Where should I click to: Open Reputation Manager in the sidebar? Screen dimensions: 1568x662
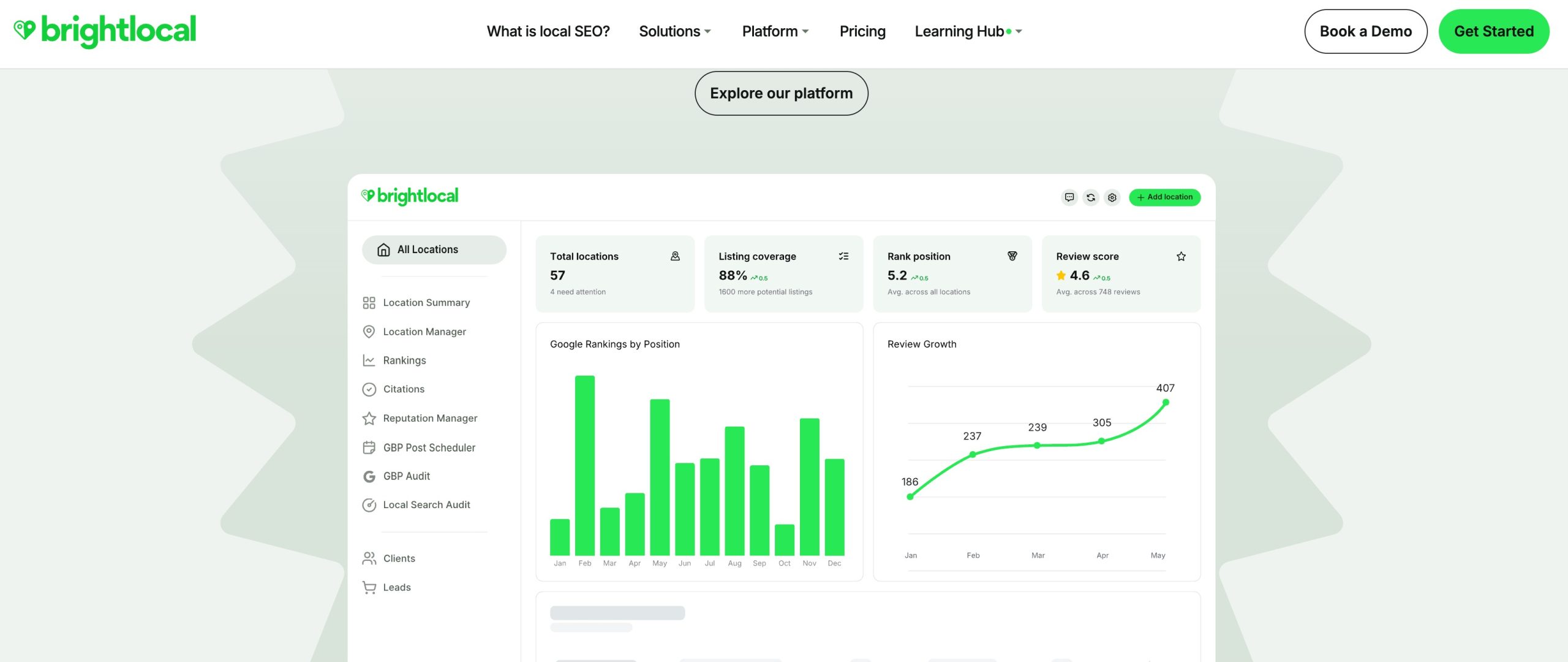[x=430, y=418]
